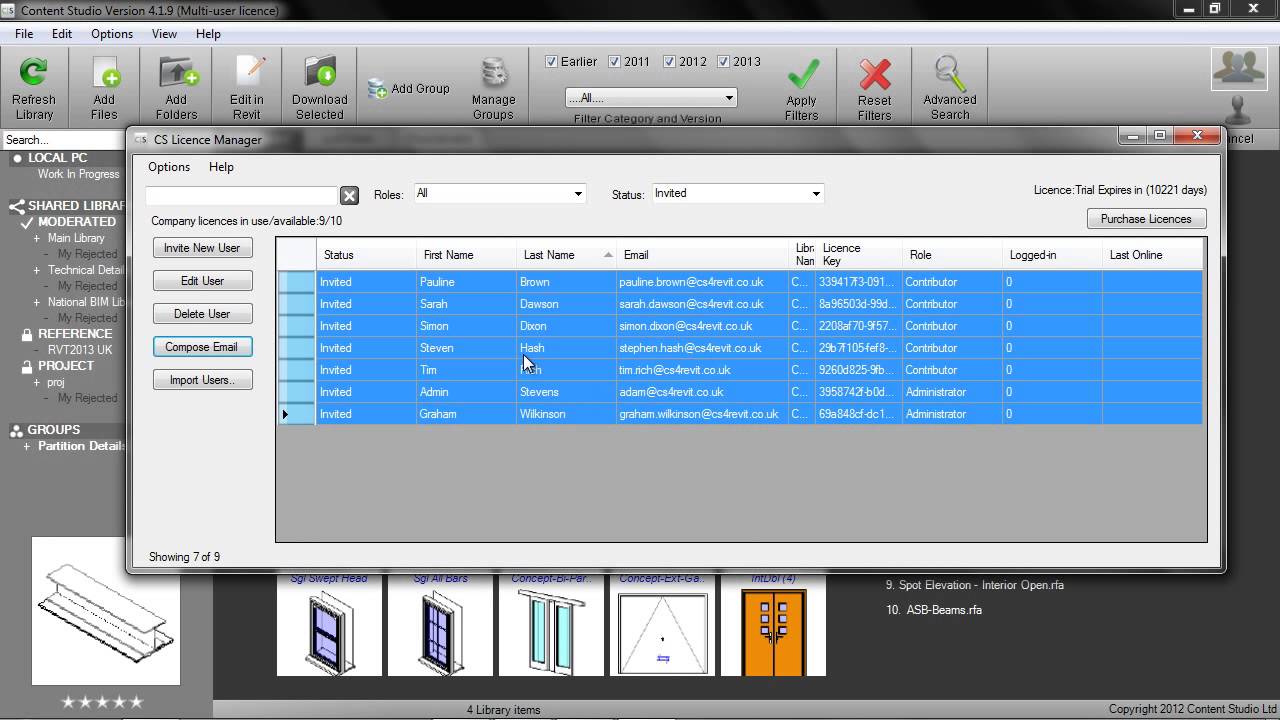The image size is (1280, 720).
Task: Select Pauline Brown's email cell
Action: pyautogui.click(x=702, y=282)
